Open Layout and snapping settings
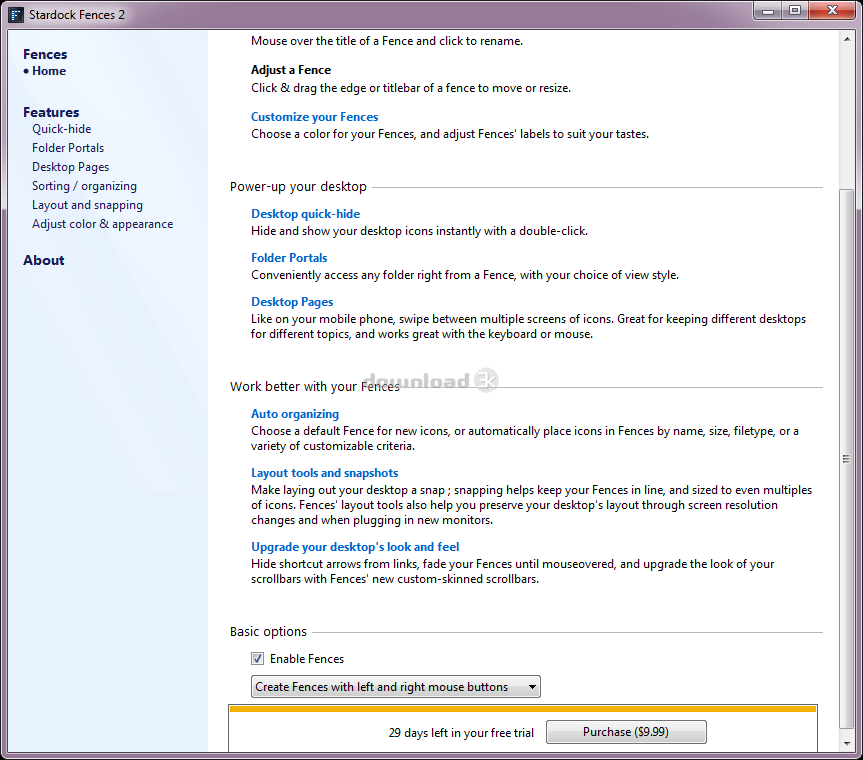 [x=87, y=205]
